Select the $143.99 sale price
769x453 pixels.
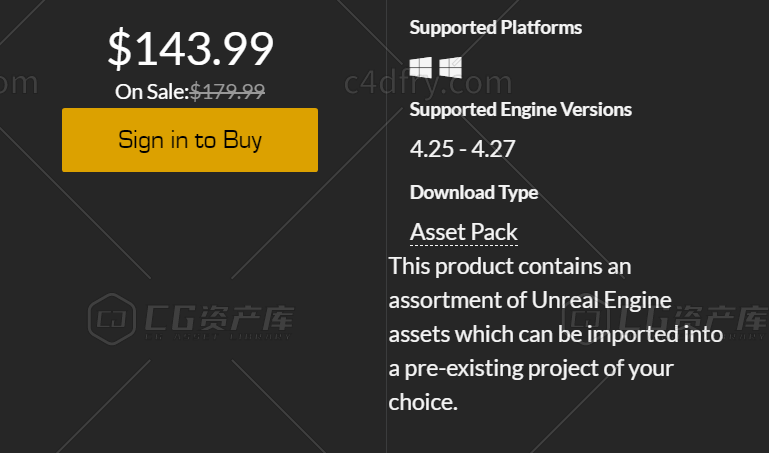pyautogui.click(x=190, y=48)
